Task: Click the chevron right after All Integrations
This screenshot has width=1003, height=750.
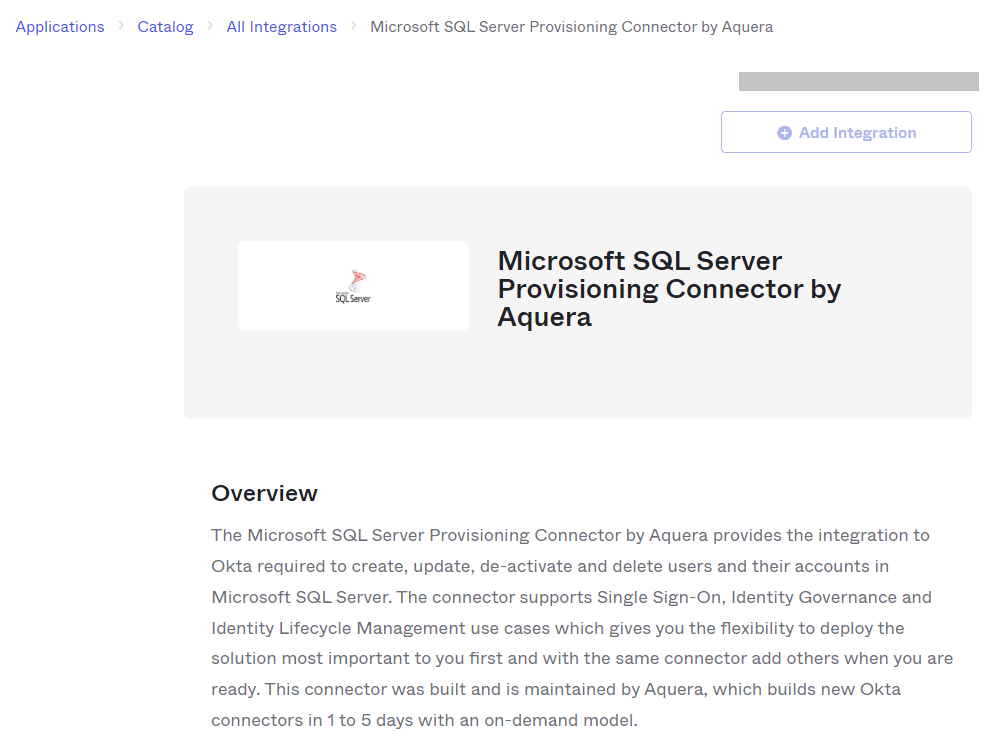Action: (354, 26)
